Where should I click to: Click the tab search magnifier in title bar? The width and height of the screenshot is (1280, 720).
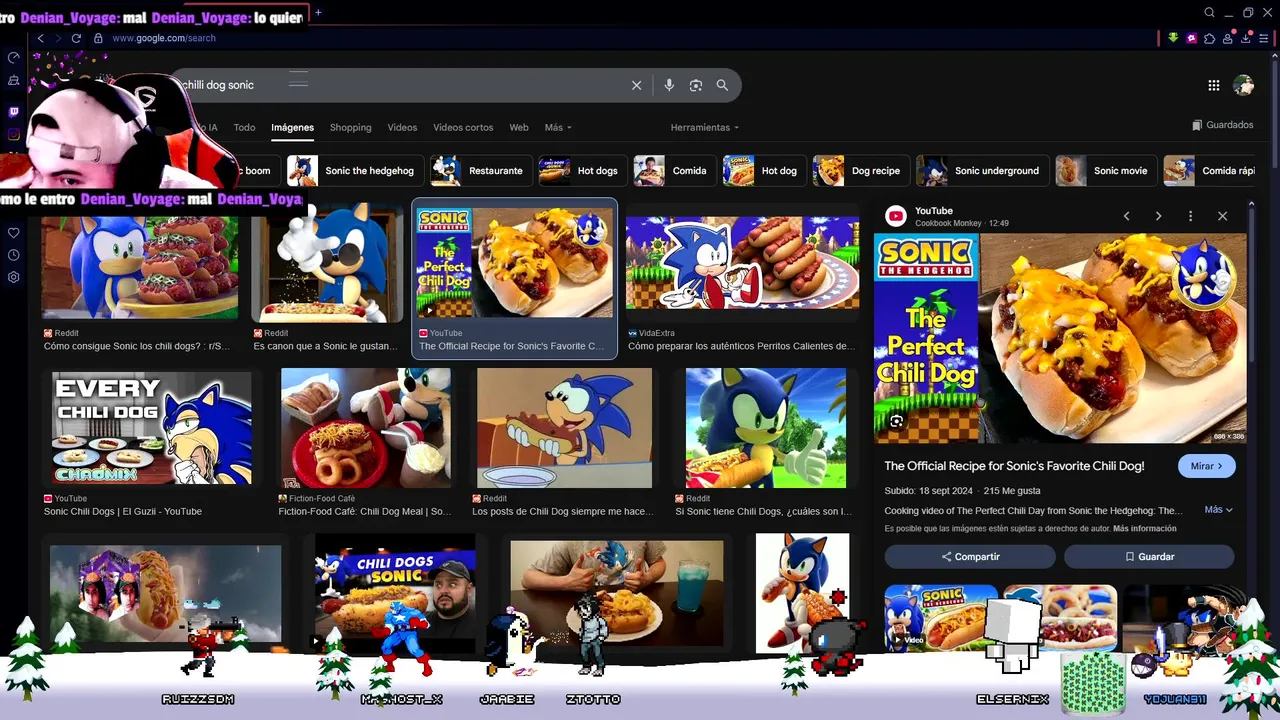click(1209, 13)
